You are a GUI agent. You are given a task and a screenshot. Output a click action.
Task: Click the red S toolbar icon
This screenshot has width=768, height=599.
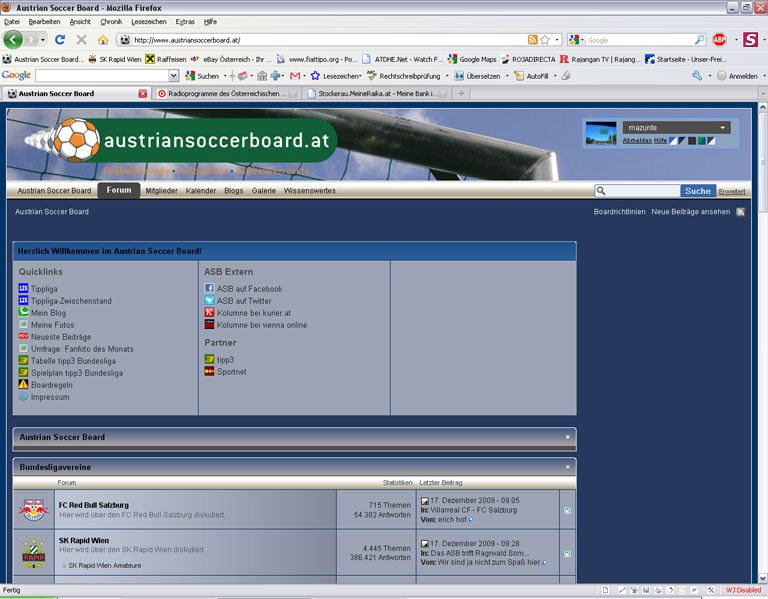[x=750, y=40]
